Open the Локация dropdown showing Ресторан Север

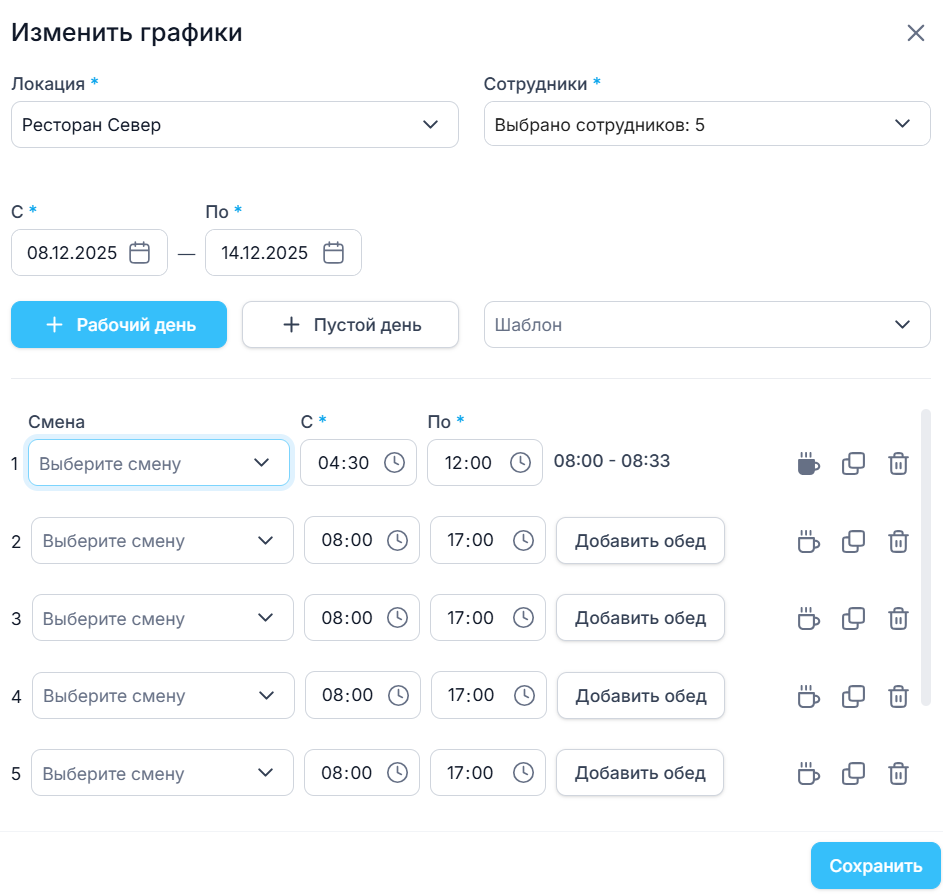click(x=234, y=125)
